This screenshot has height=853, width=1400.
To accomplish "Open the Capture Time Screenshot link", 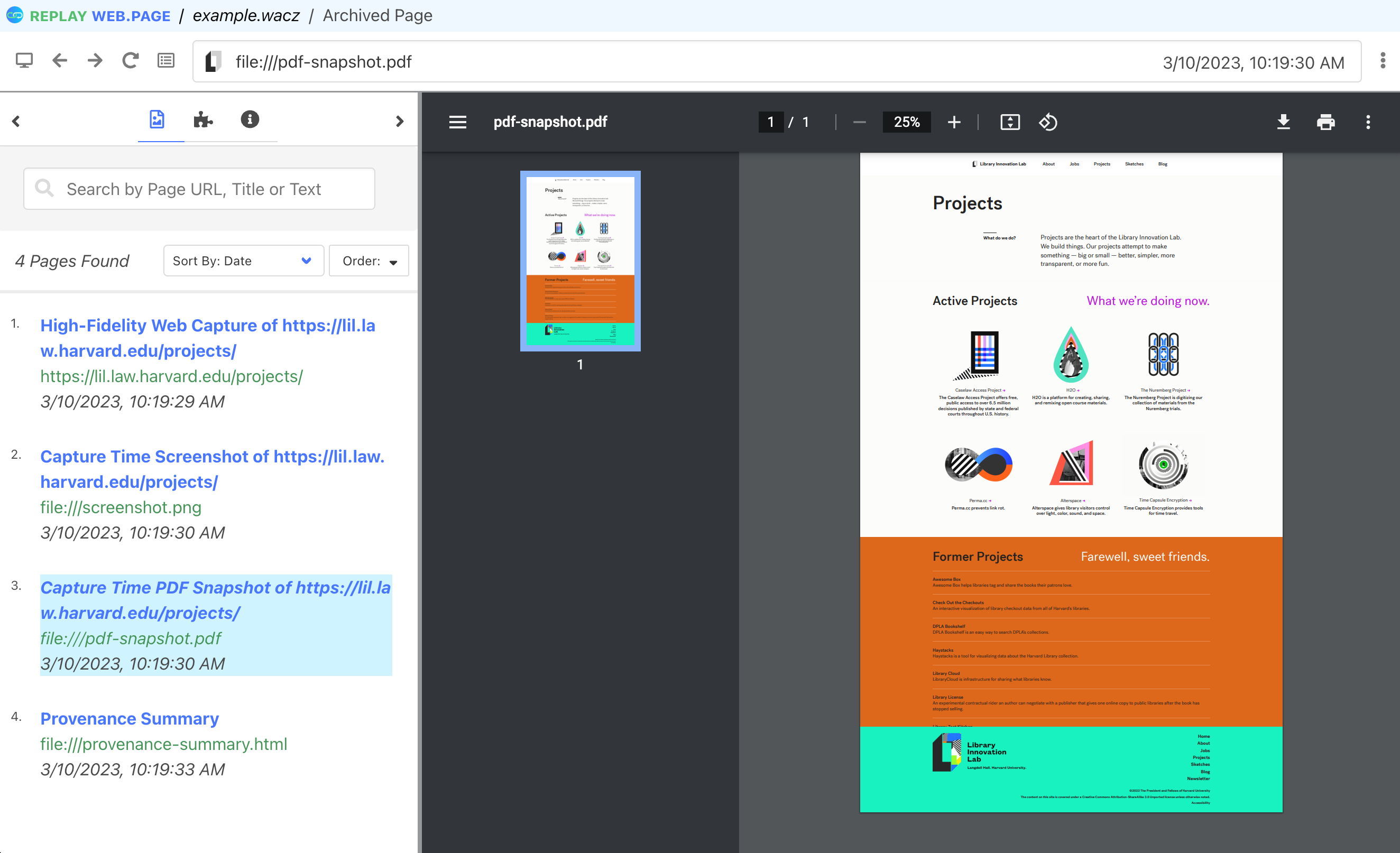I will (x=212, y=469).
